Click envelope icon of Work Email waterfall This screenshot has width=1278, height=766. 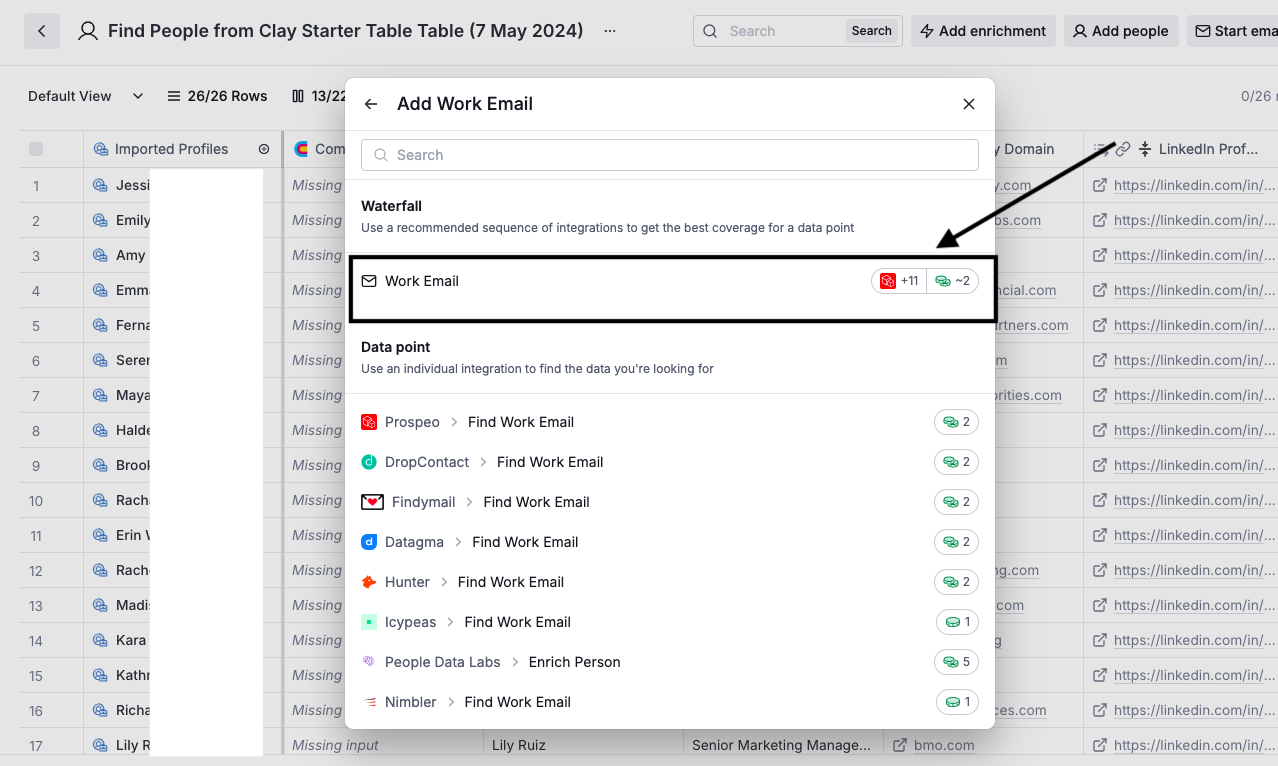(369, 281)
